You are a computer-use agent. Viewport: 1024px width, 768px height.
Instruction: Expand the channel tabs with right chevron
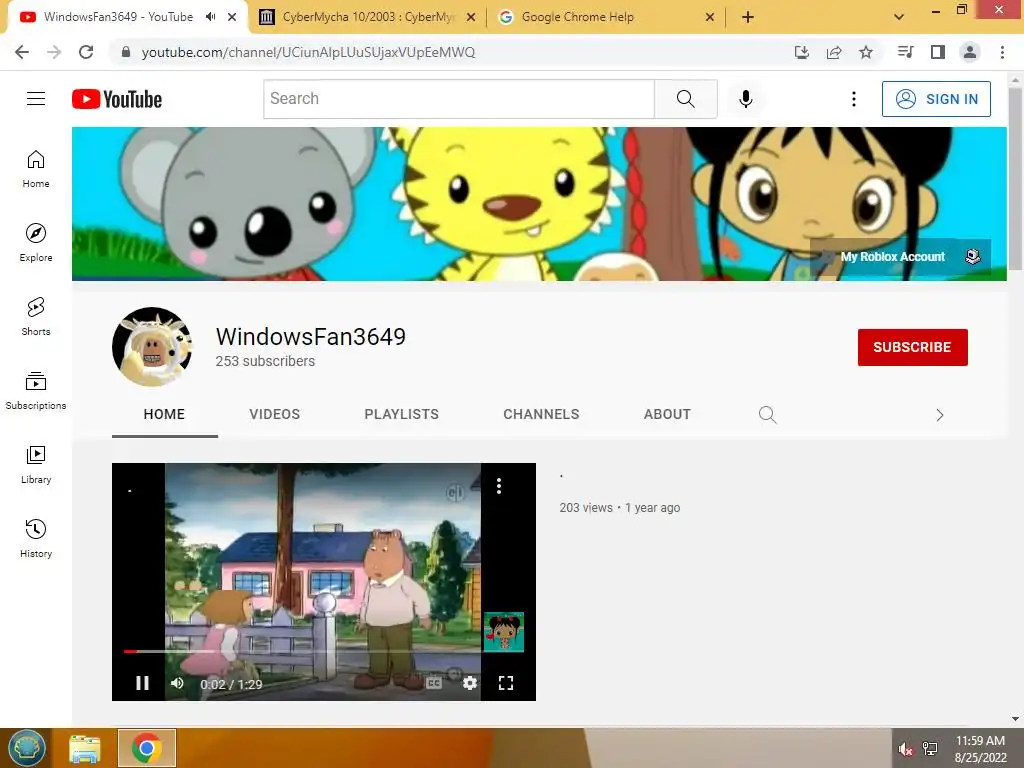point(939,415)
